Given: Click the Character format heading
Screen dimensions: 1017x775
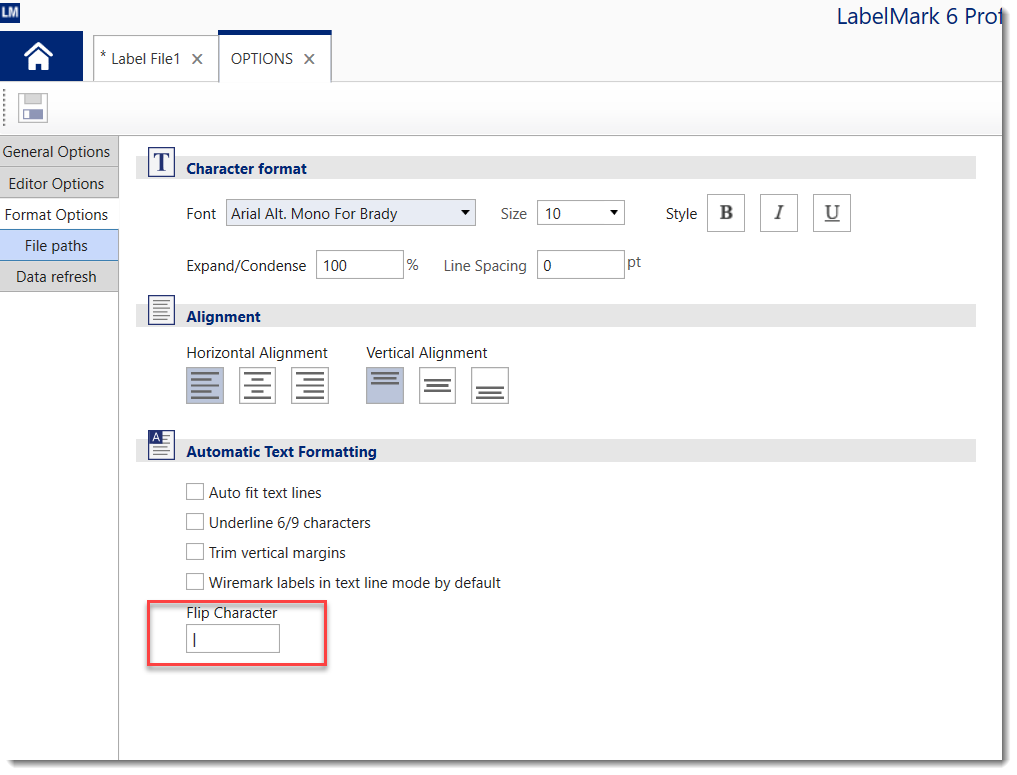Looking at the screenshot, I should click(246, 169).
